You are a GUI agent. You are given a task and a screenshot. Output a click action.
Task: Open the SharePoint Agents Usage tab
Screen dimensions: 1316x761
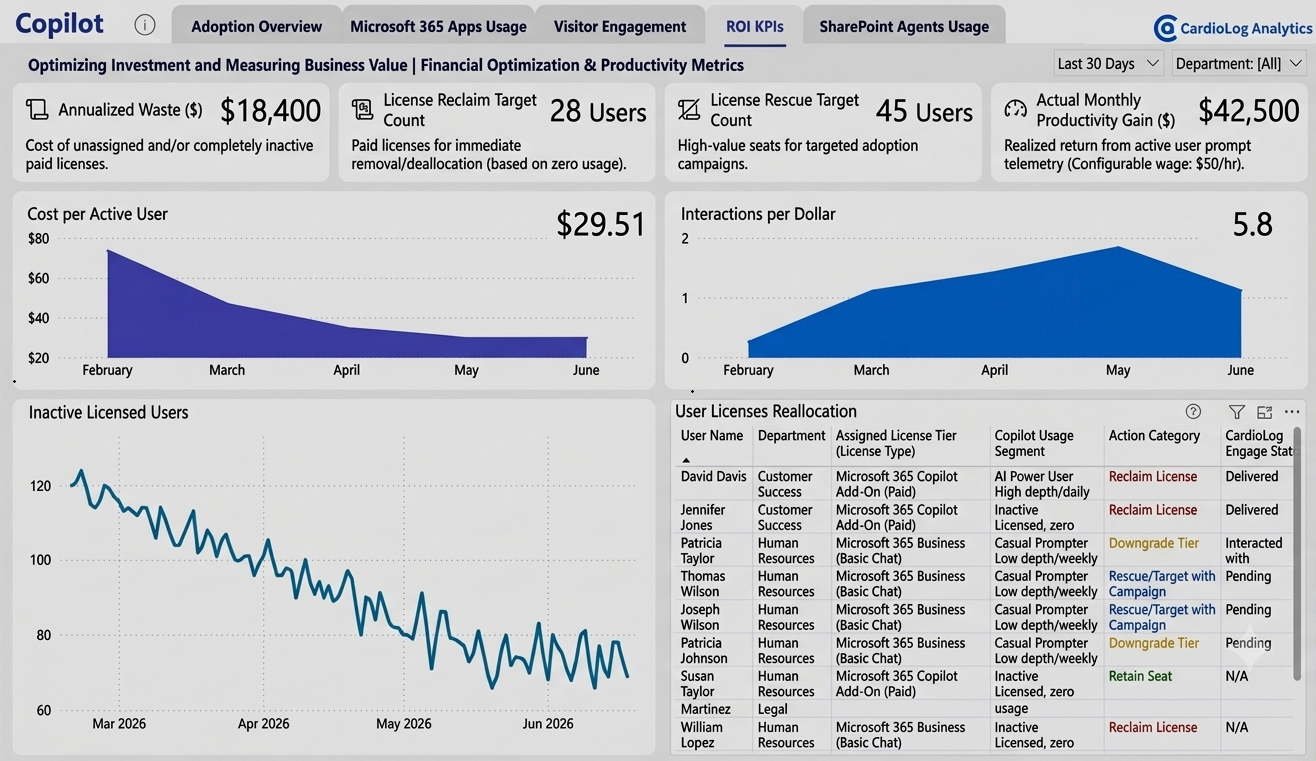904,26
